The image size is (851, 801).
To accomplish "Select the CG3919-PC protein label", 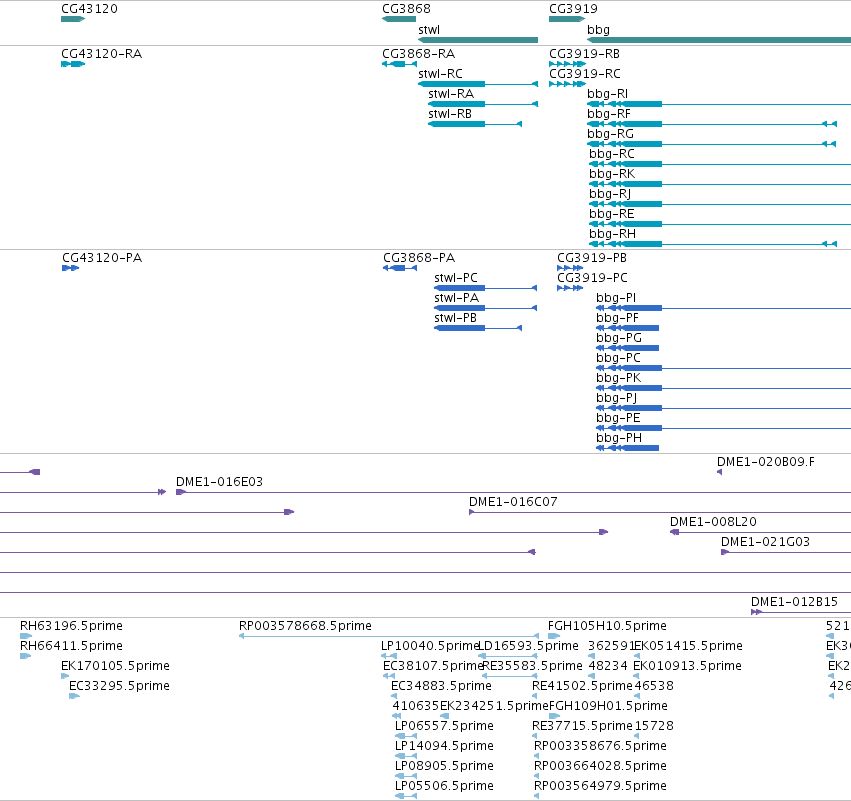I will [x=592, y=278].
